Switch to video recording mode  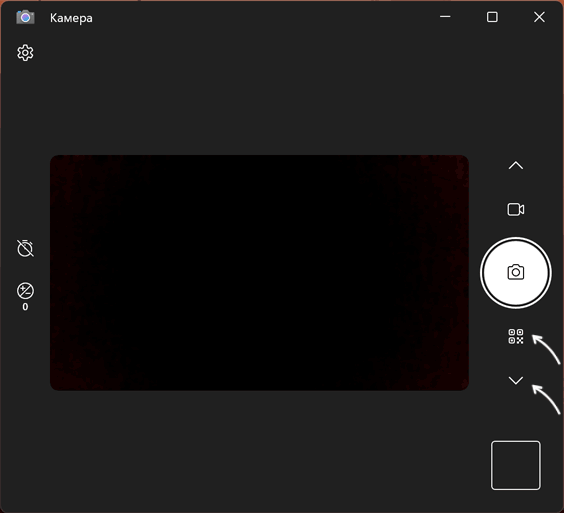tap(516, 209)
